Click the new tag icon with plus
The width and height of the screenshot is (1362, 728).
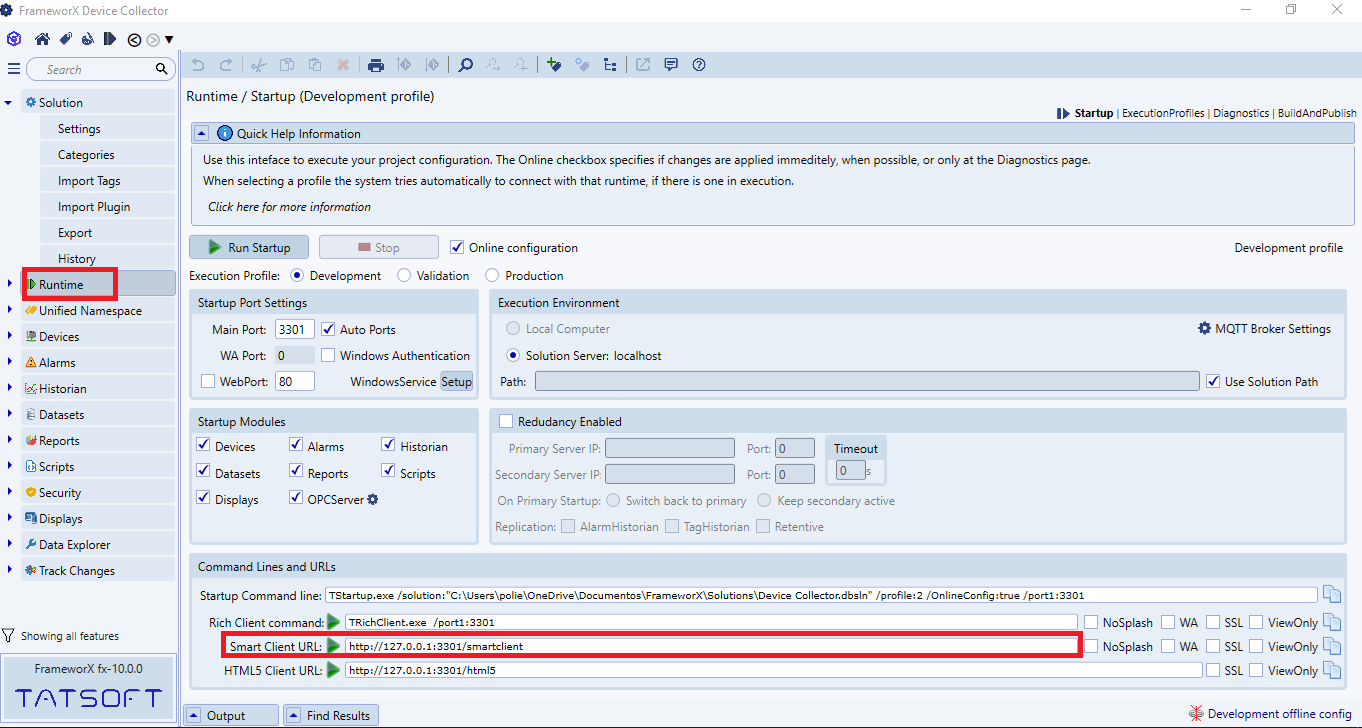coord(554,65)
